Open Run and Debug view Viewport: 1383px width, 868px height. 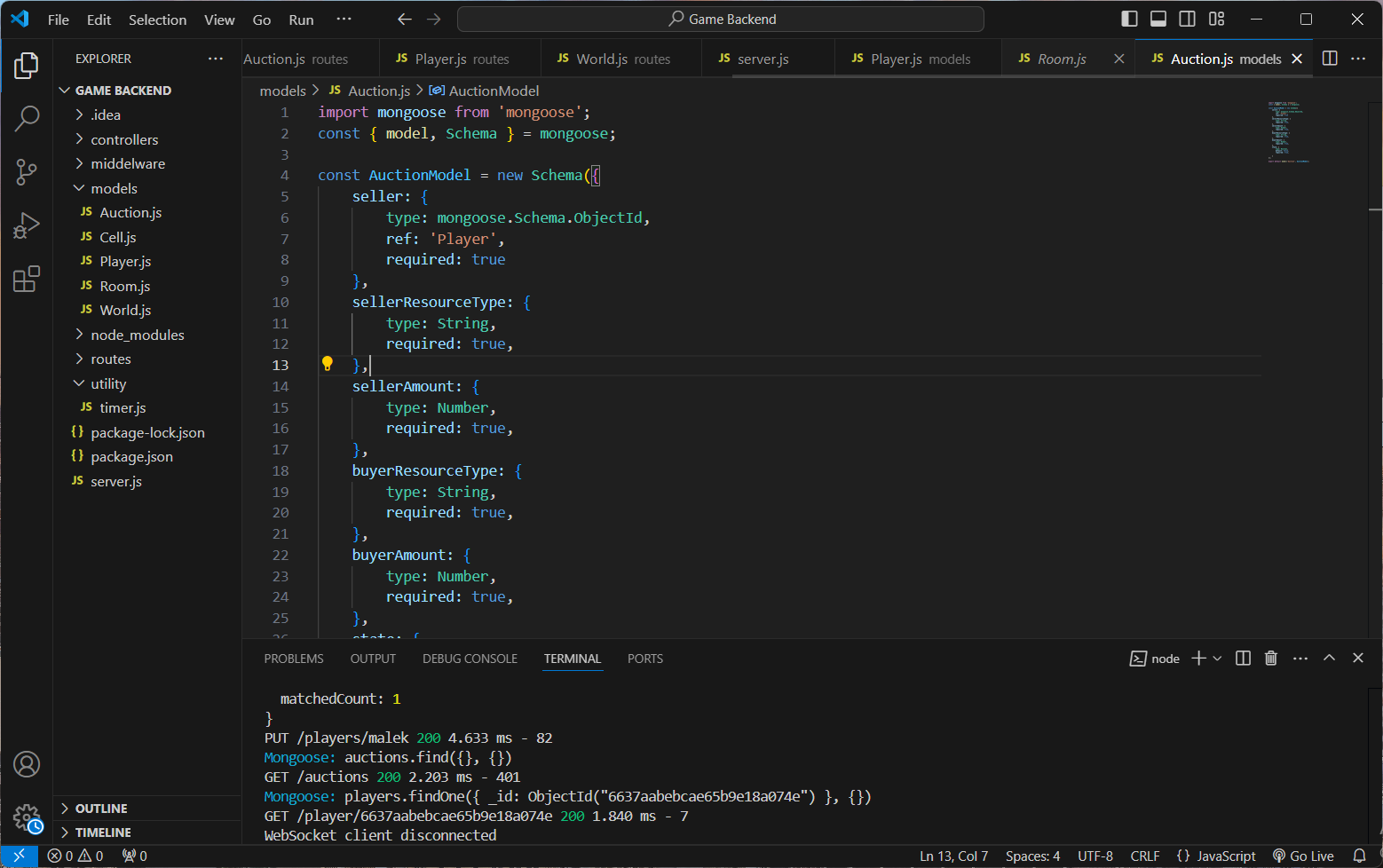pyautogui.click(x=27, y=226)
